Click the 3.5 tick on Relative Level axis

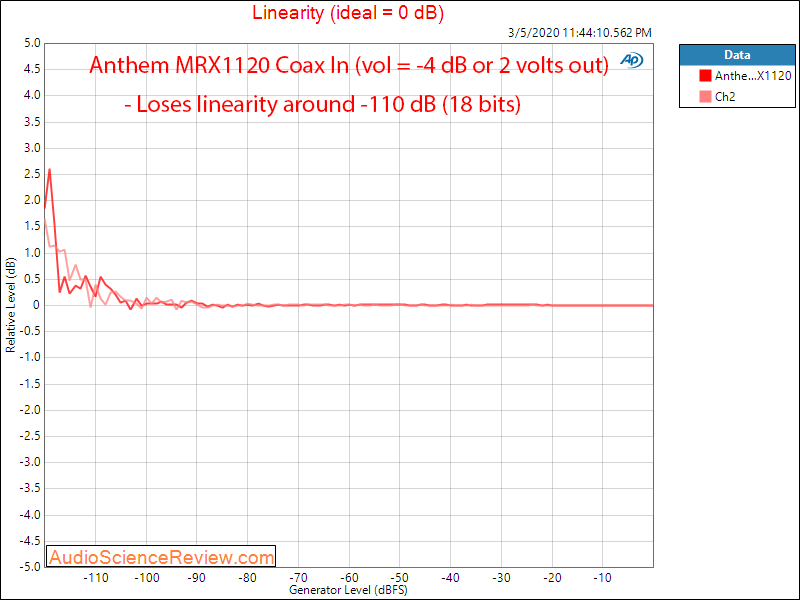32,122
